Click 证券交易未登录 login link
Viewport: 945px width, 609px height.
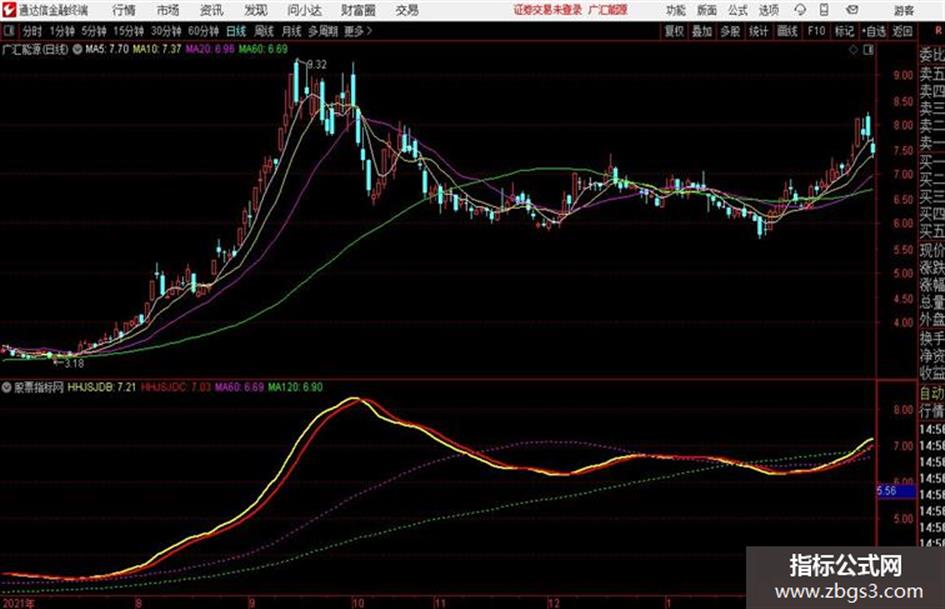coord(548,10)
